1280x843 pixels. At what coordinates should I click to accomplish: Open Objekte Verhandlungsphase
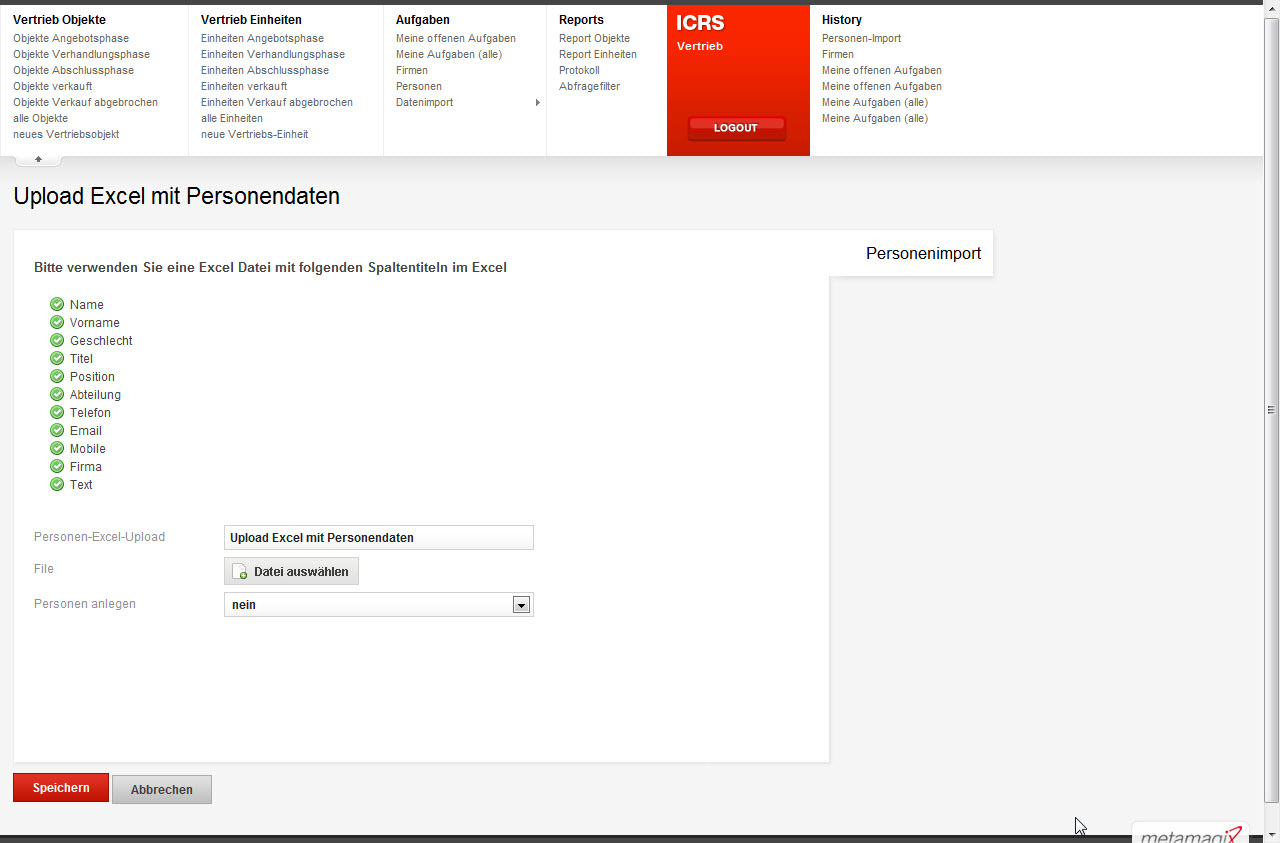(81, 54)
